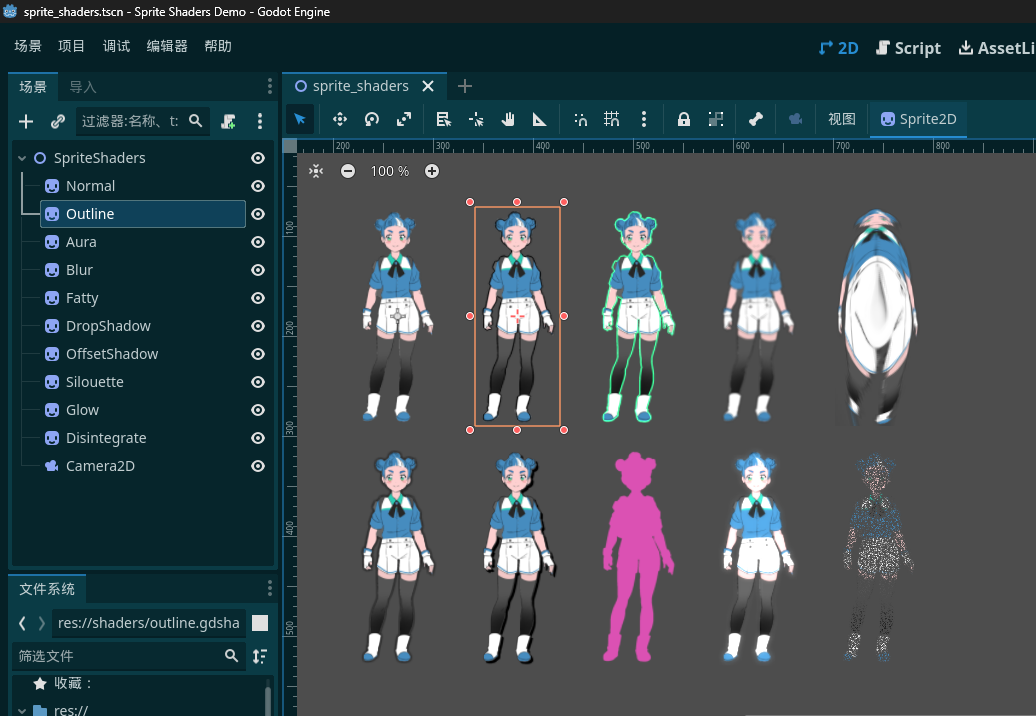
Task: Open the skeleton bone options icon
Action: point(756,119)
